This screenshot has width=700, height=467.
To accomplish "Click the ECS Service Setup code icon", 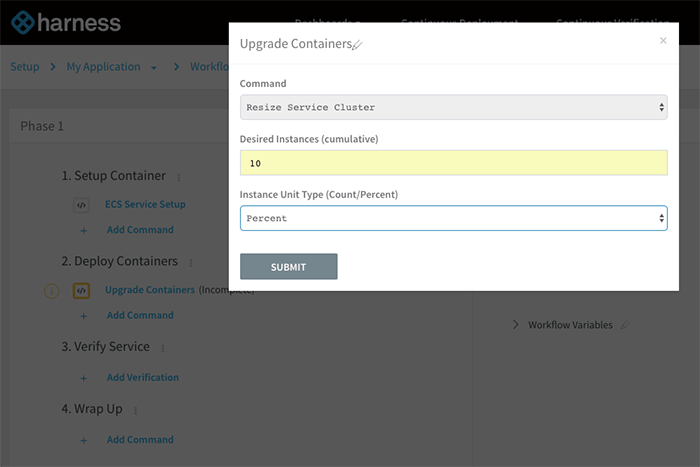I will coord(81,205).
